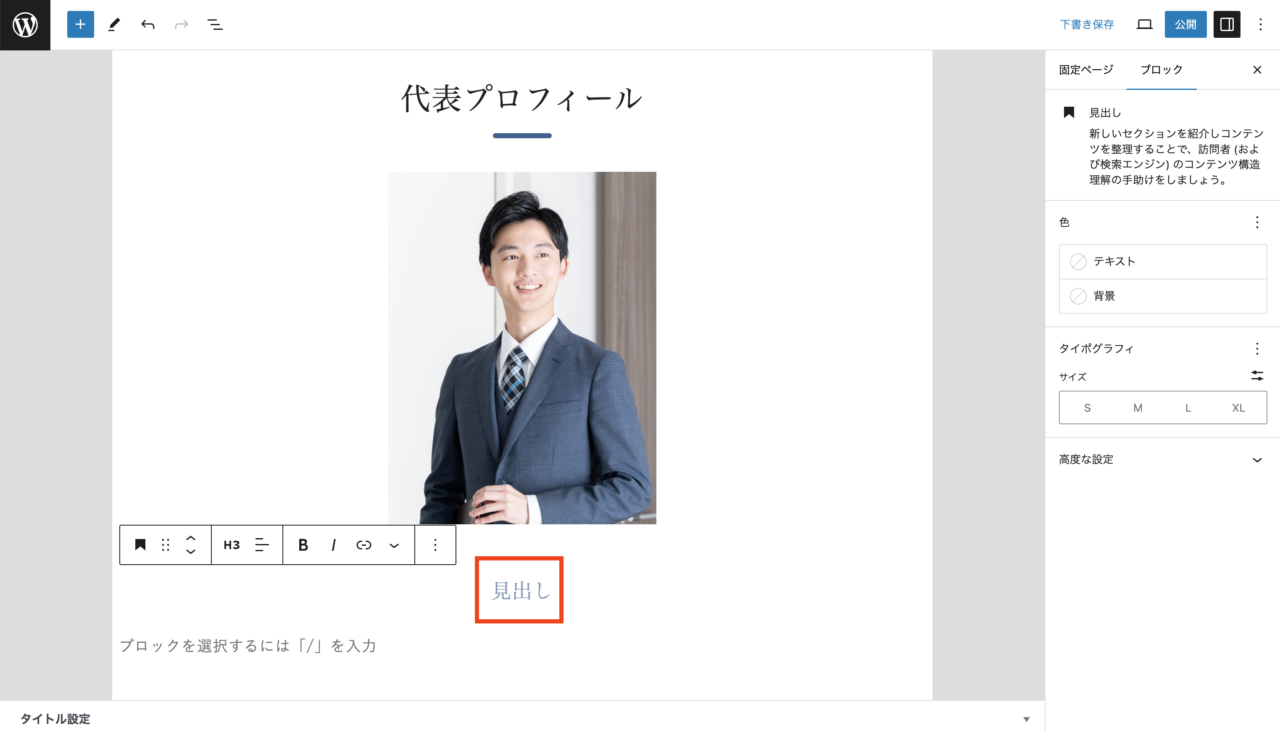This screenshot has width=1280, height=731.
Task: Expand the 高度な設定 section
Action: pos(1162,460)
